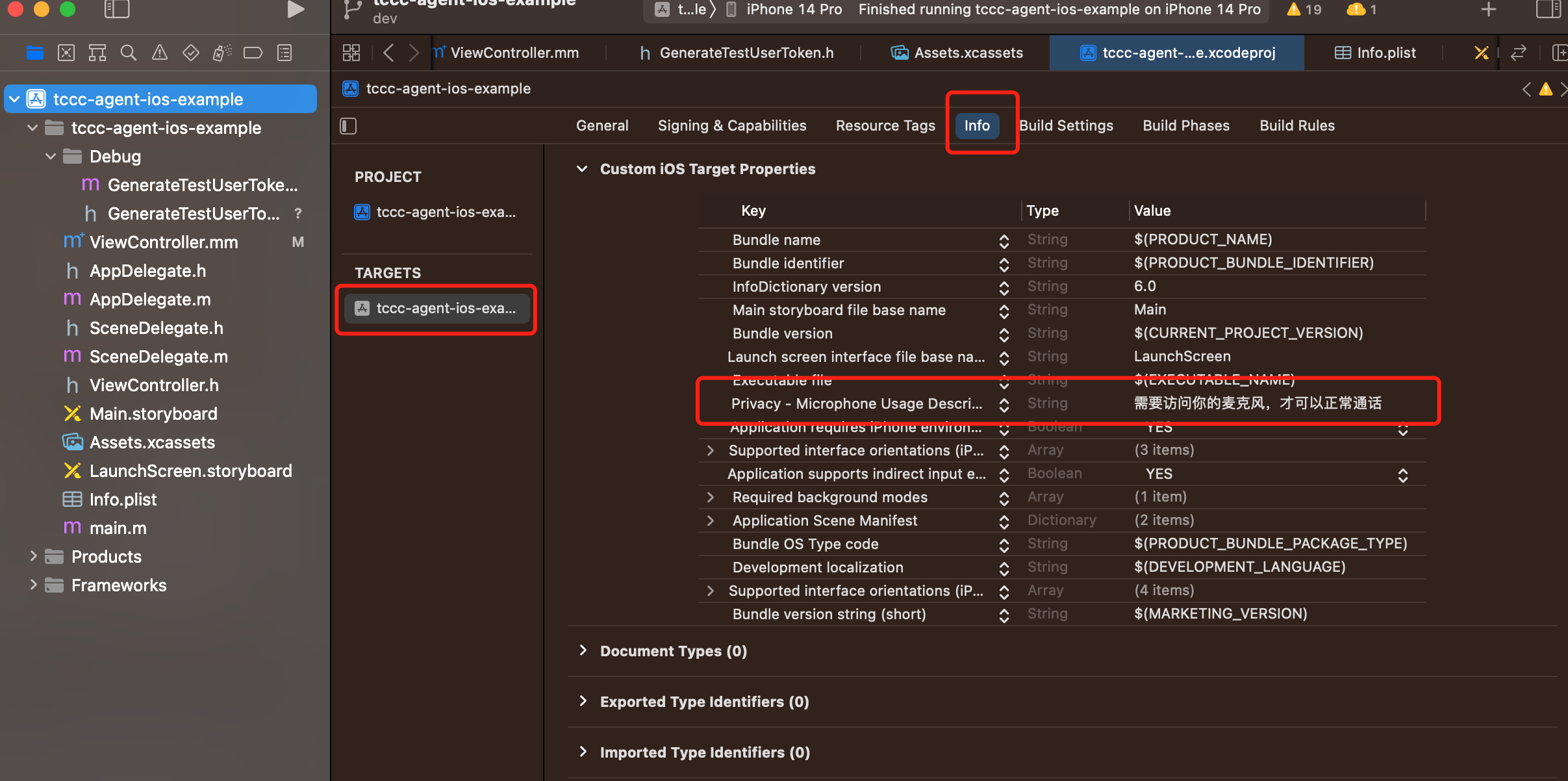Image resolution: width=1568 pixels, height=781 pixels.
Task: Expand the Products folder
Action: pos(33,557)
